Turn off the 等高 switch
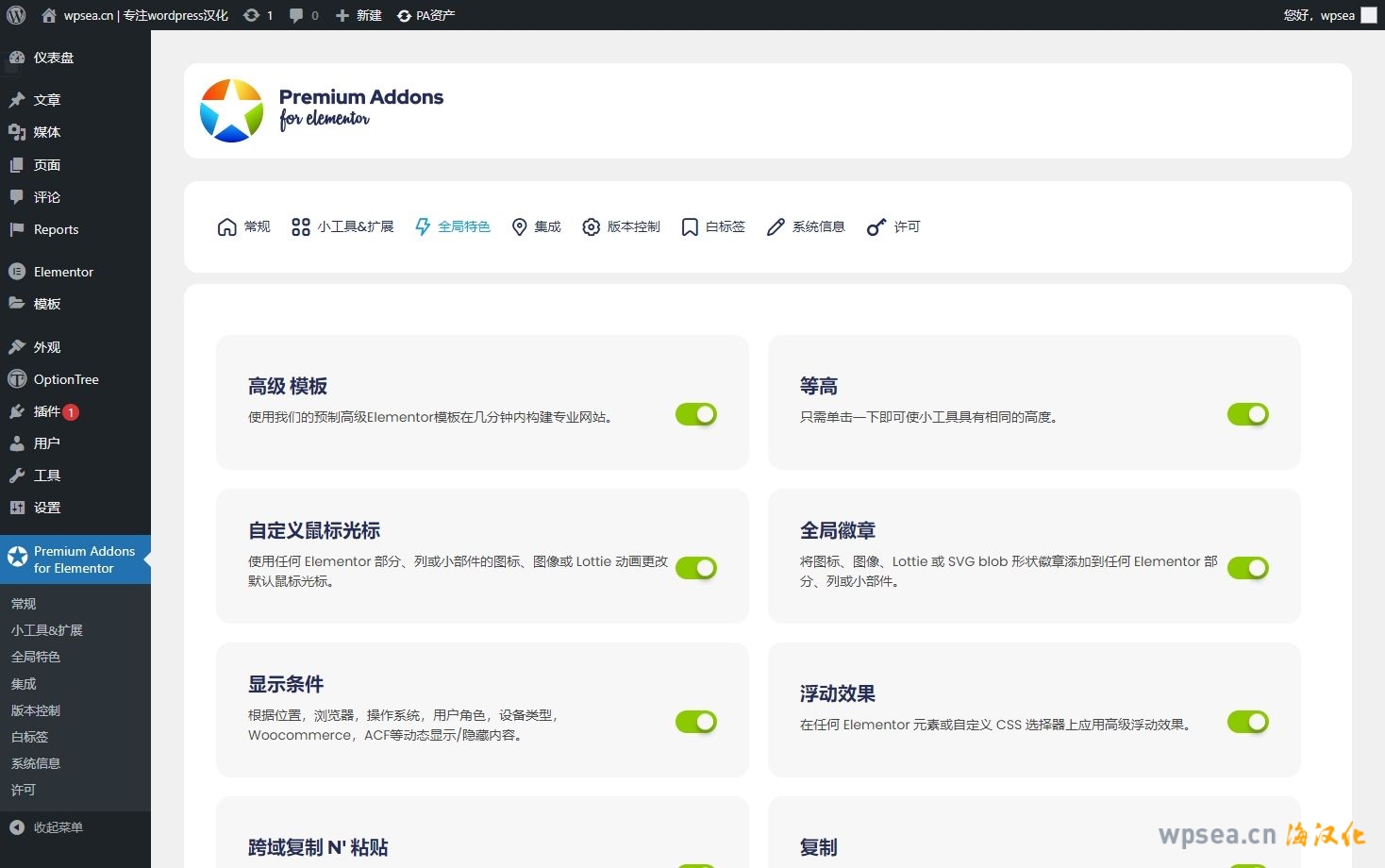The width and height of the screenshot is (1385, 868). pyautogui.click(x=1247, y=414)
